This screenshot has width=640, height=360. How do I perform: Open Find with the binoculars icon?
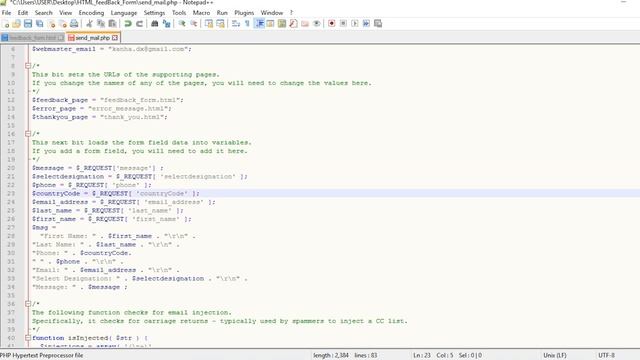[x=155, y=24]
